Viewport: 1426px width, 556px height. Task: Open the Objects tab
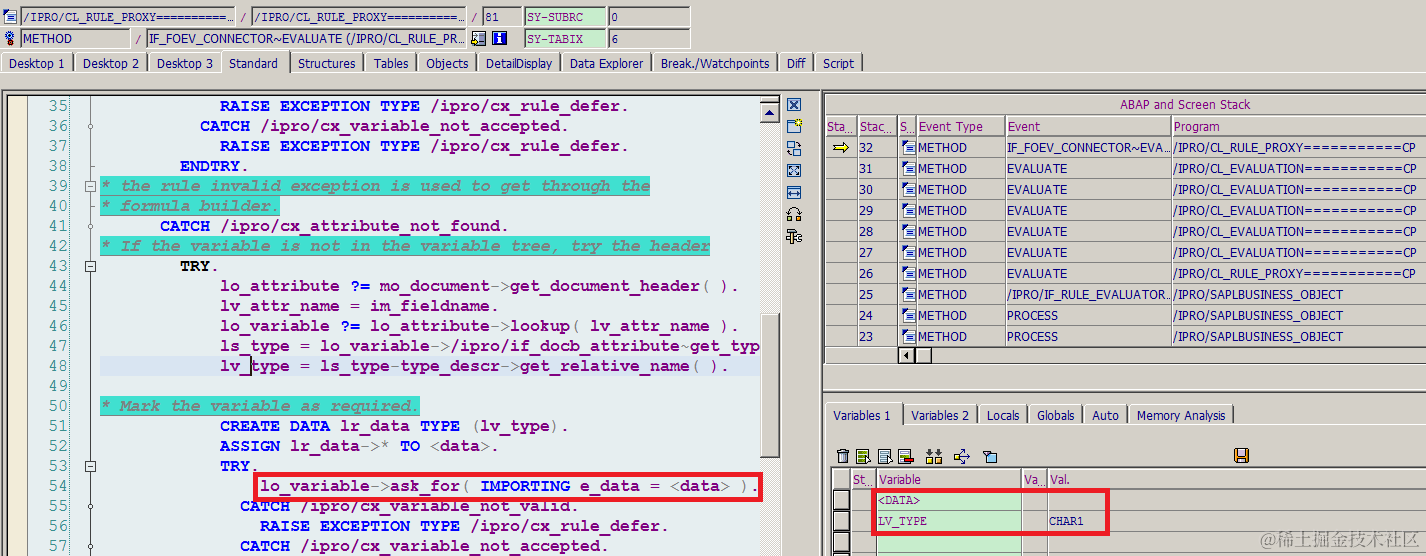447,63
